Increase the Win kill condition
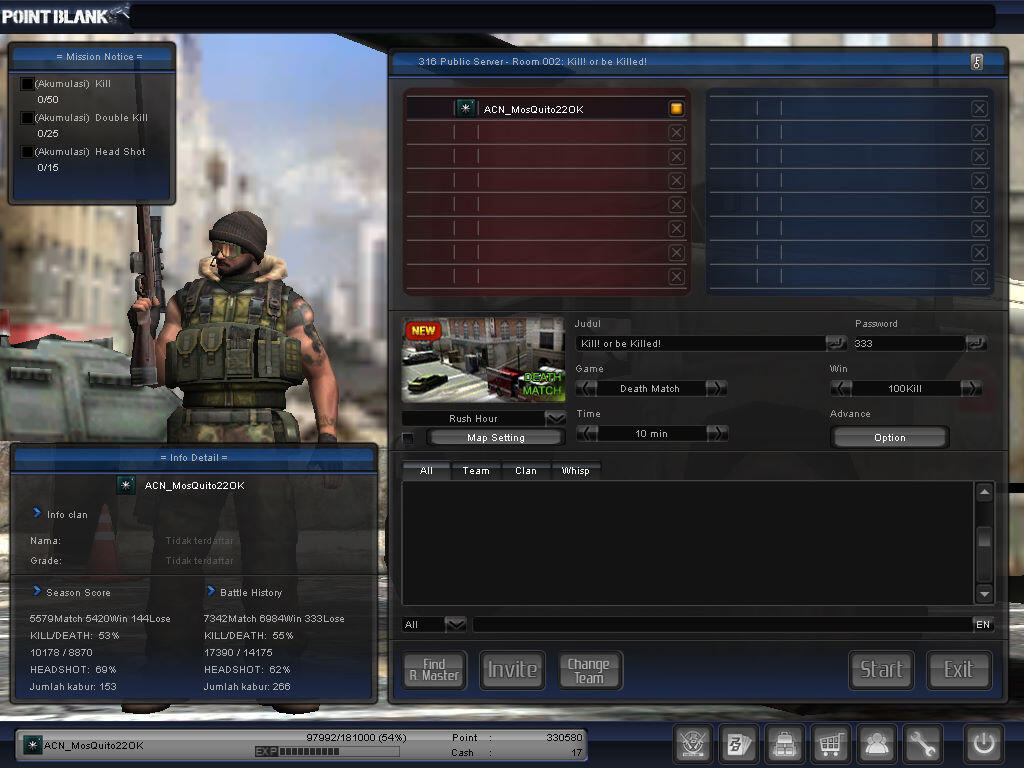The height and width of the screenshot is (768, 1024). pos(971,388)
